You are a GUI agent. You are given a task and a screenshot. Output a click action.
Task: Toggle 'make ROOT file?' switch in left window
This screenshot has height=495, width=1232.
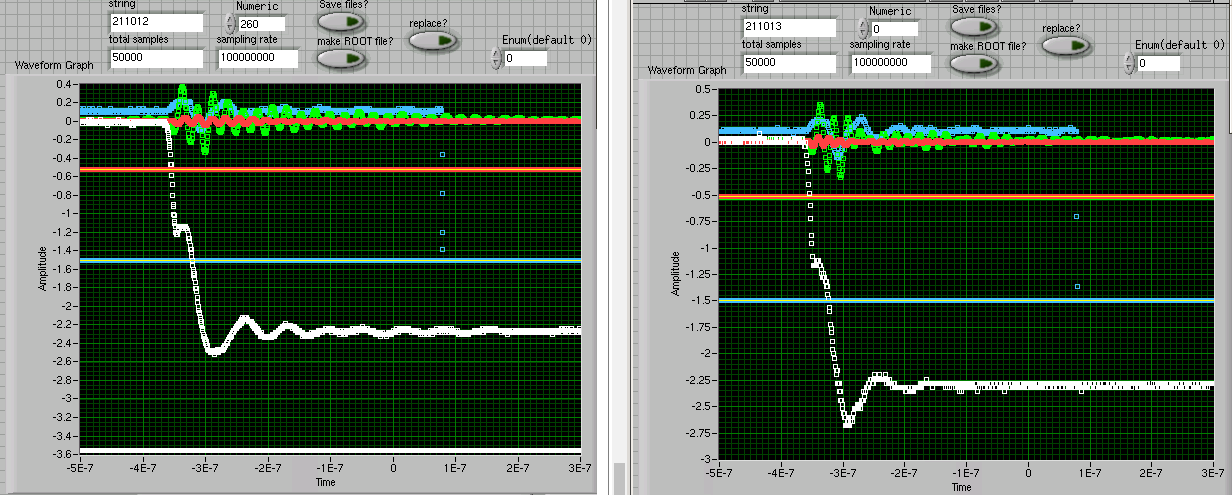click(x=342, y=59)
